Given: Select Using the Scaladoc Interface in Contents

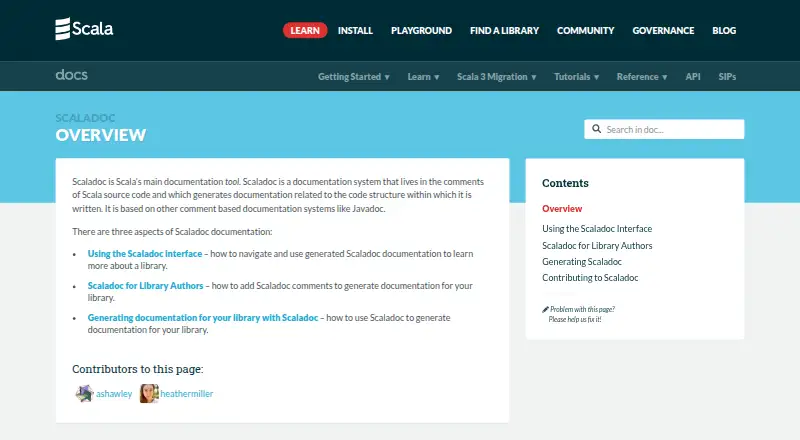Looking at the screenshot, I should (597, 229).
